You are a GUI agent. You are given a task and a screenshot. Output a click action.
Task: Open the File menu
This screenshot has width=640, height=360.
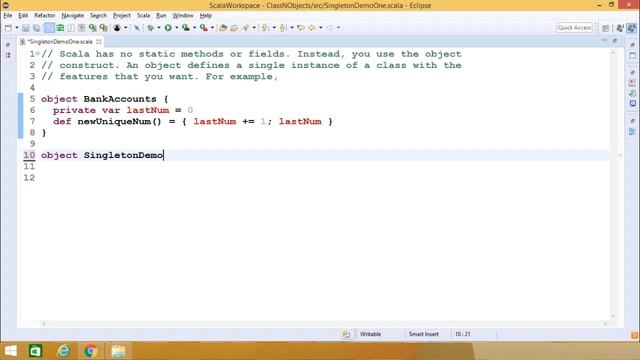[8, 16]
